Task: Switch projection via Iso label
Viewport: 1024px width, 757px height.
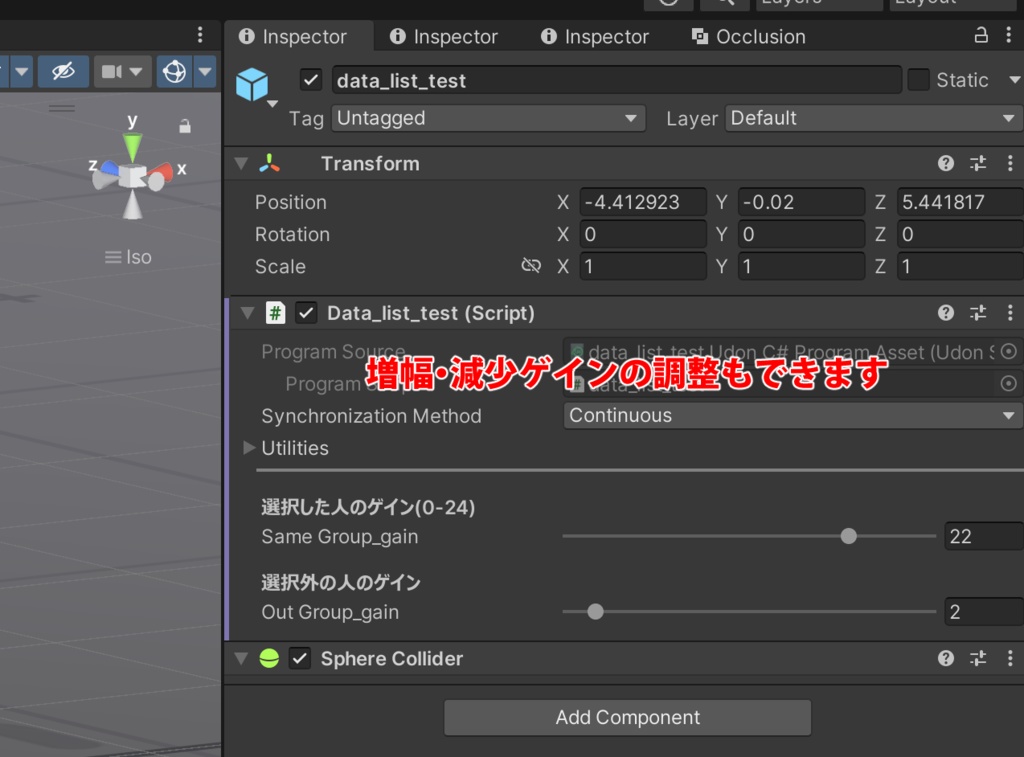Action: [128, 257]
